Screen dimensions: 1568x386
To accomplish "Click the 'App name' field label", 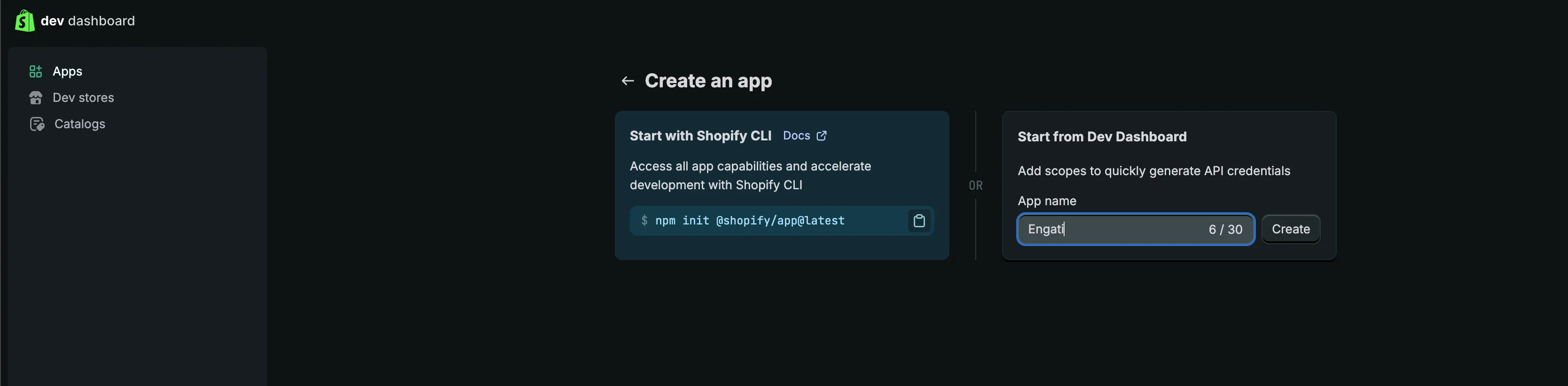I will coord(1047,201).
